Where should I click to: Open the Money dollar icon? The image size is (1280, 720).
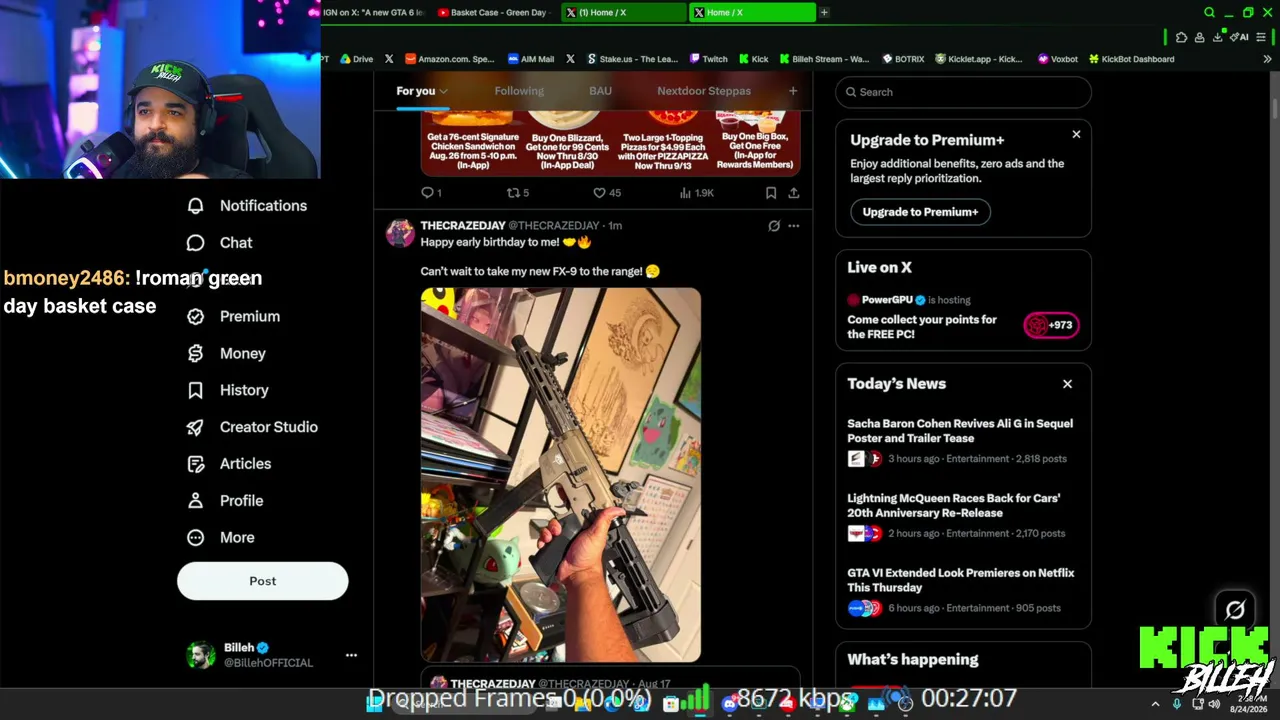[x=196, y=353]
